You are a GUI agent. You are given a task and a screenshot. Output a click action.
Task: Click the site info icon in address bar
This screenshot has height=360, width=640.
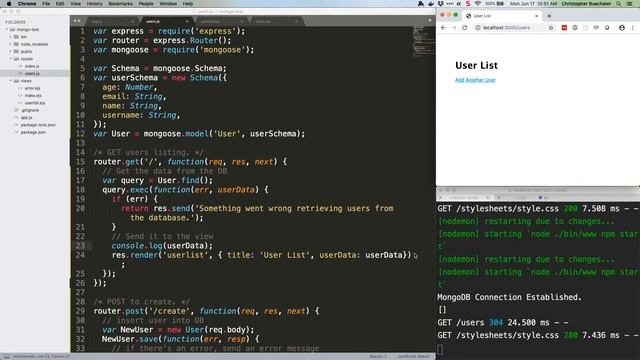[x=478, y=28]
